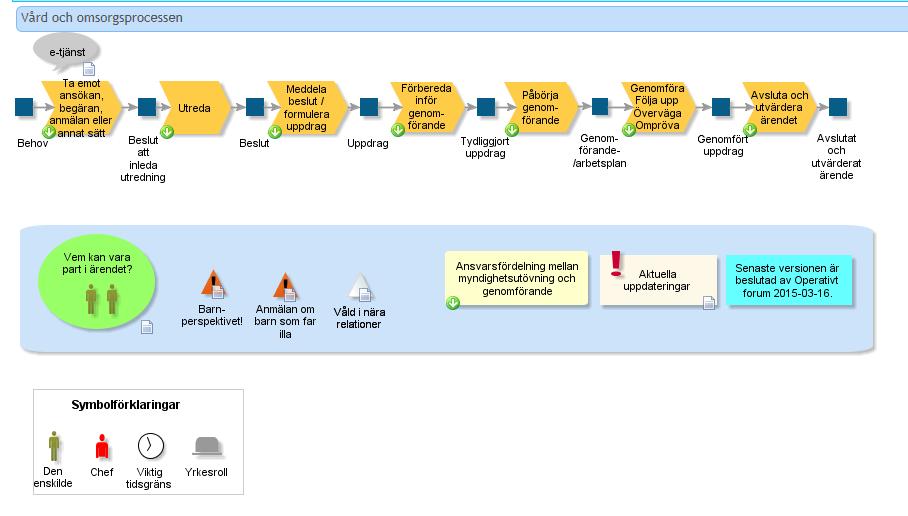Expand the green arrow on the Ansvarsfördelning note
908x516 pixels.
(x=452, y=302)
